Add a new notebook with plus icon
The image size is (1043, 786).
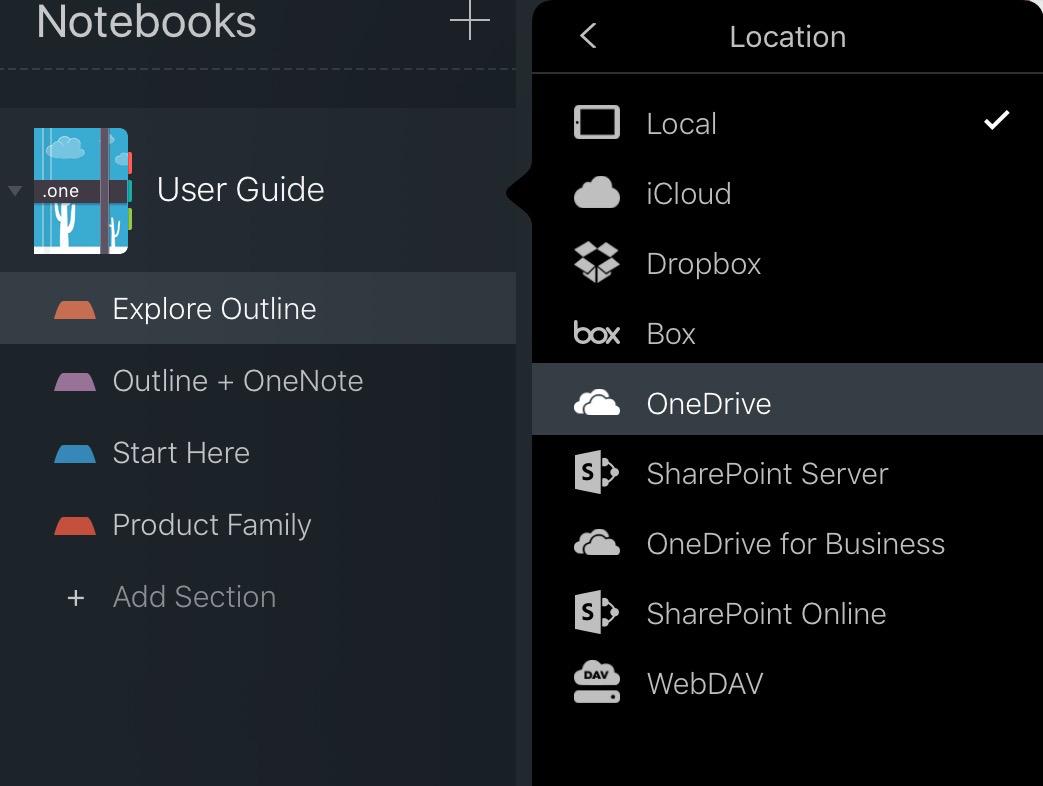[x=470, y=21]
